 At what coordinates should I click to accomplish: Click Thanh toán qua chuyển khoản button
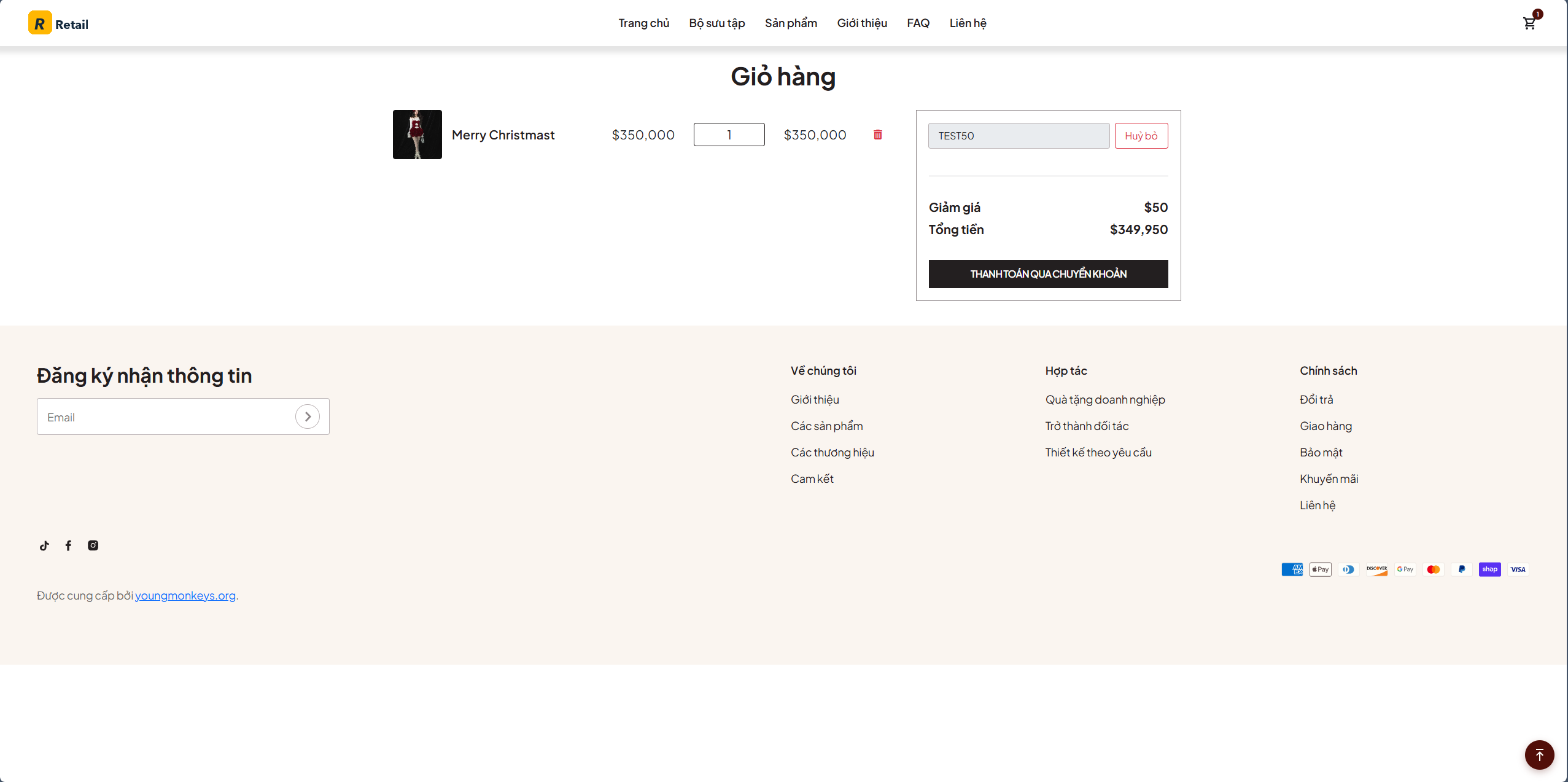tap(1048, 274)
